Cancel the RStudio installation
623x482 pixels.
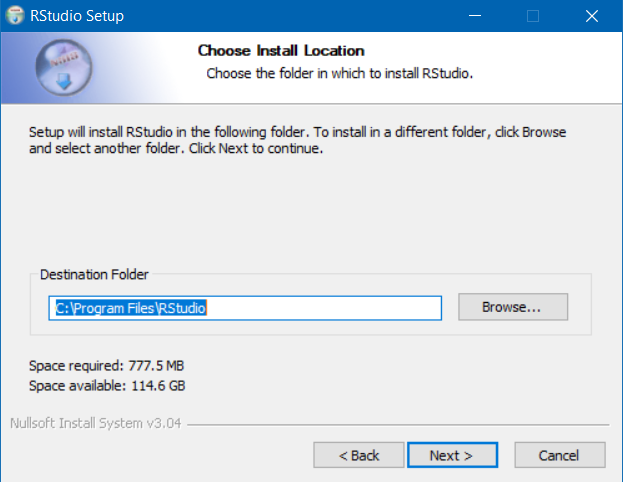pyautogui.click(x=560, y=455)
